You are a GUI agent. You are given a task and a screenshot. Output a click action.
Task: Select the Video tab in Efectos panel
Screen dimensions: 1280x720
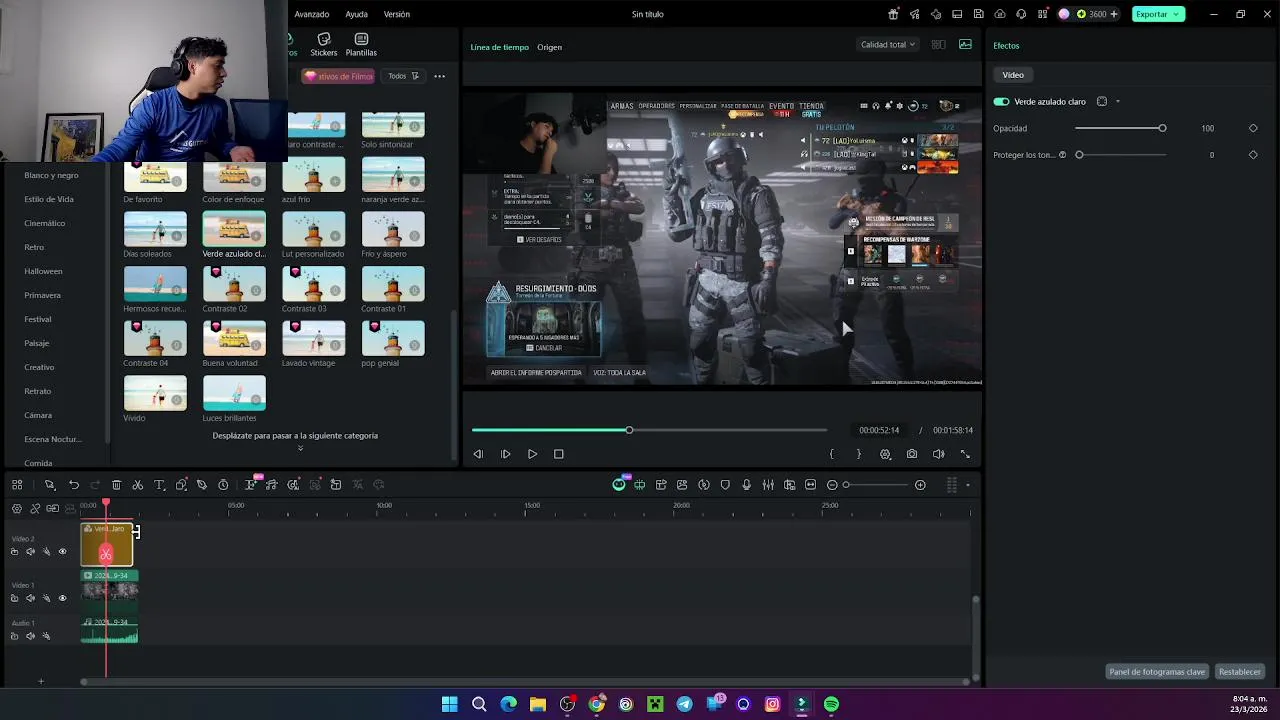tap(1013, 75)
